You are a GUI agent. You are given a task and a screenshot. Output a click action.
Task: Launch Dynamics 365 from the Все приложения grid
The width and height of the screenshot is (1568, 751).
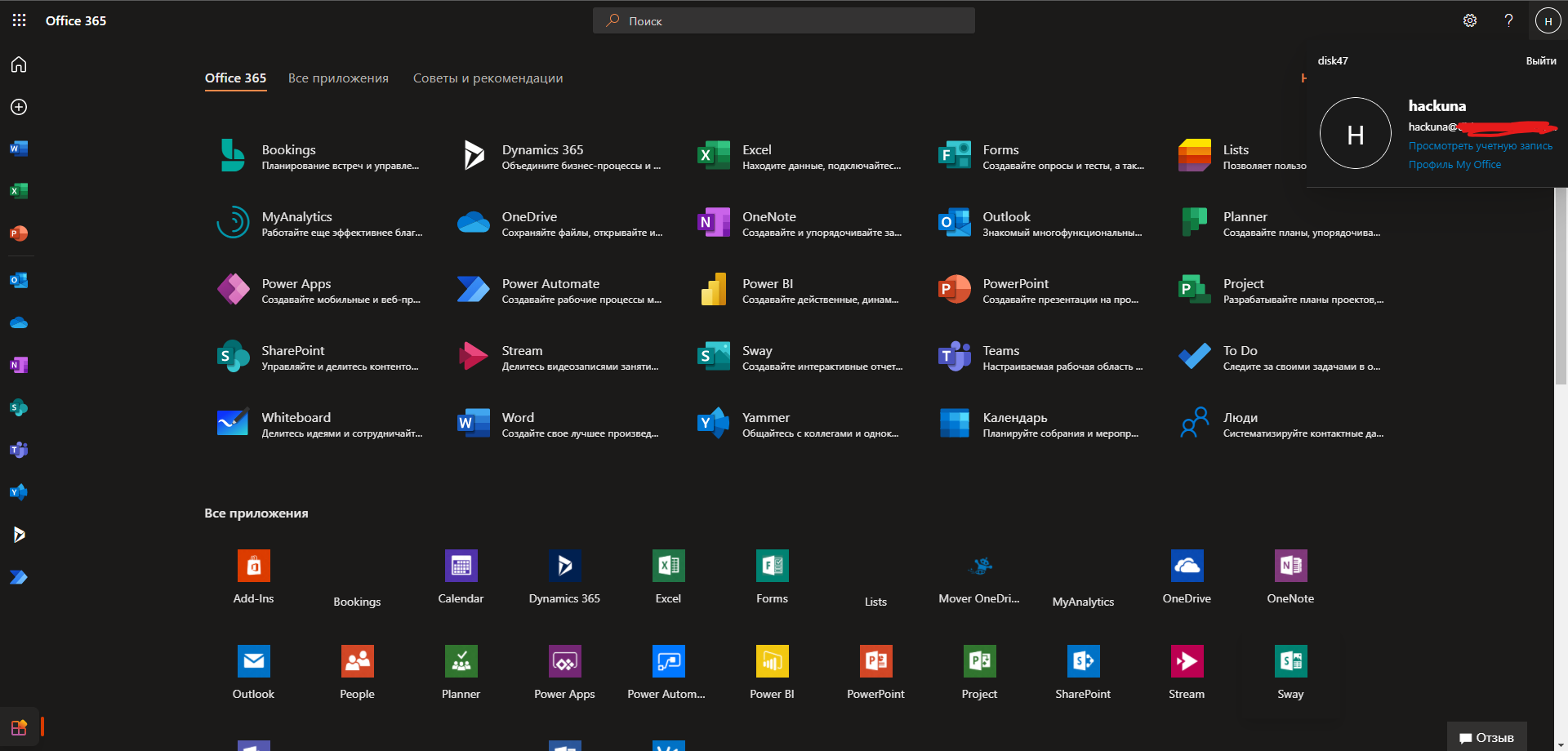(x=564, y=577)
